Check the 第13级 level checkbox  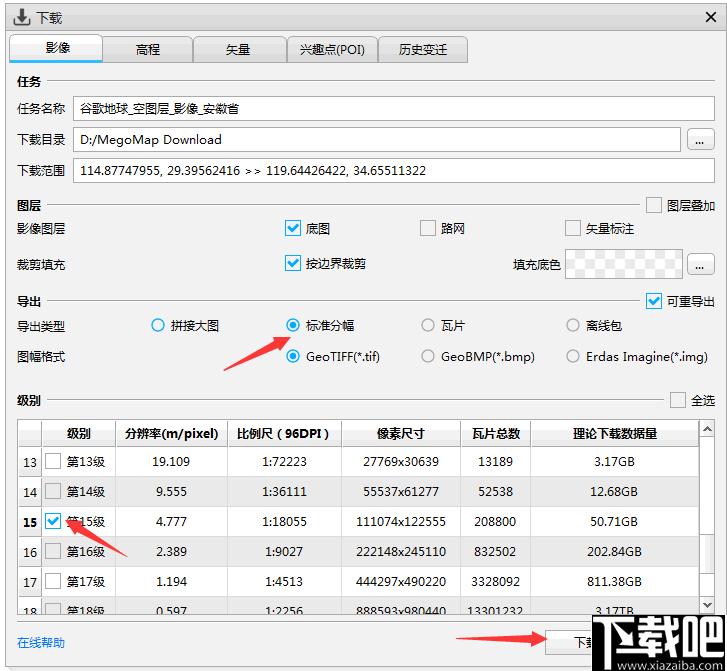pyautogui.click(x=53, y=461)
